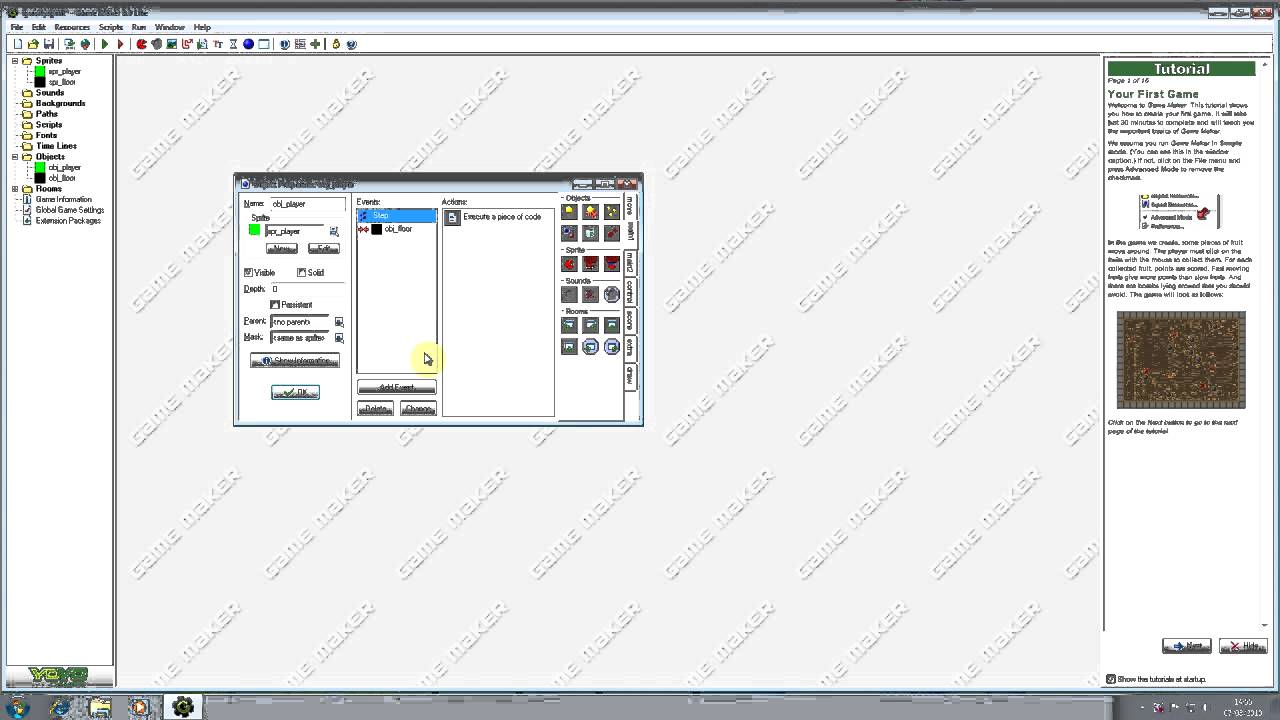Open the Mask selection menu
The image size is (1280, 720).
pos(339,338)
